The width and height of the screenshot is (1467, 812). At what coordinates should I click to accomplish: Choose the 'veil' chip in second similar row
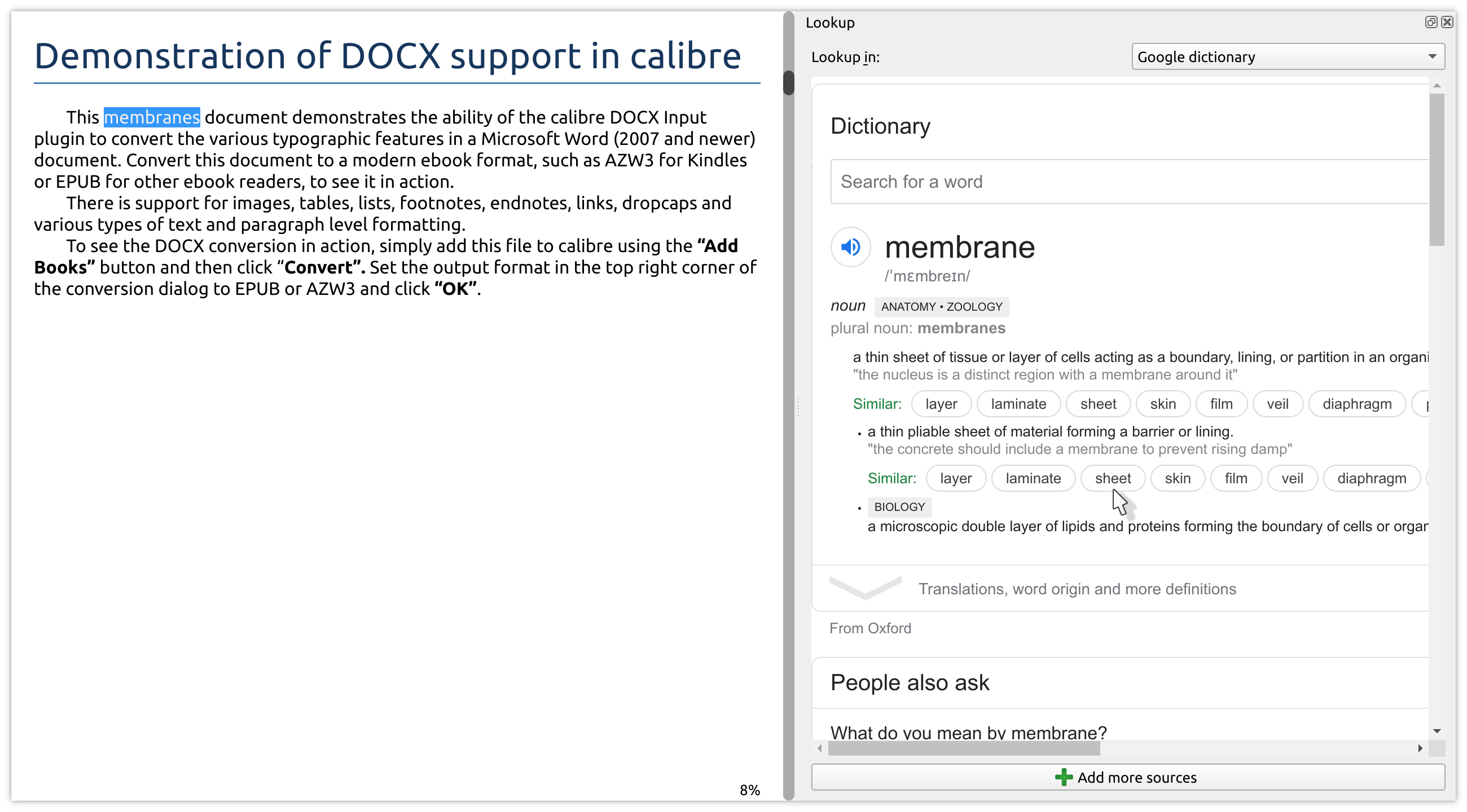coord(1292,479)
